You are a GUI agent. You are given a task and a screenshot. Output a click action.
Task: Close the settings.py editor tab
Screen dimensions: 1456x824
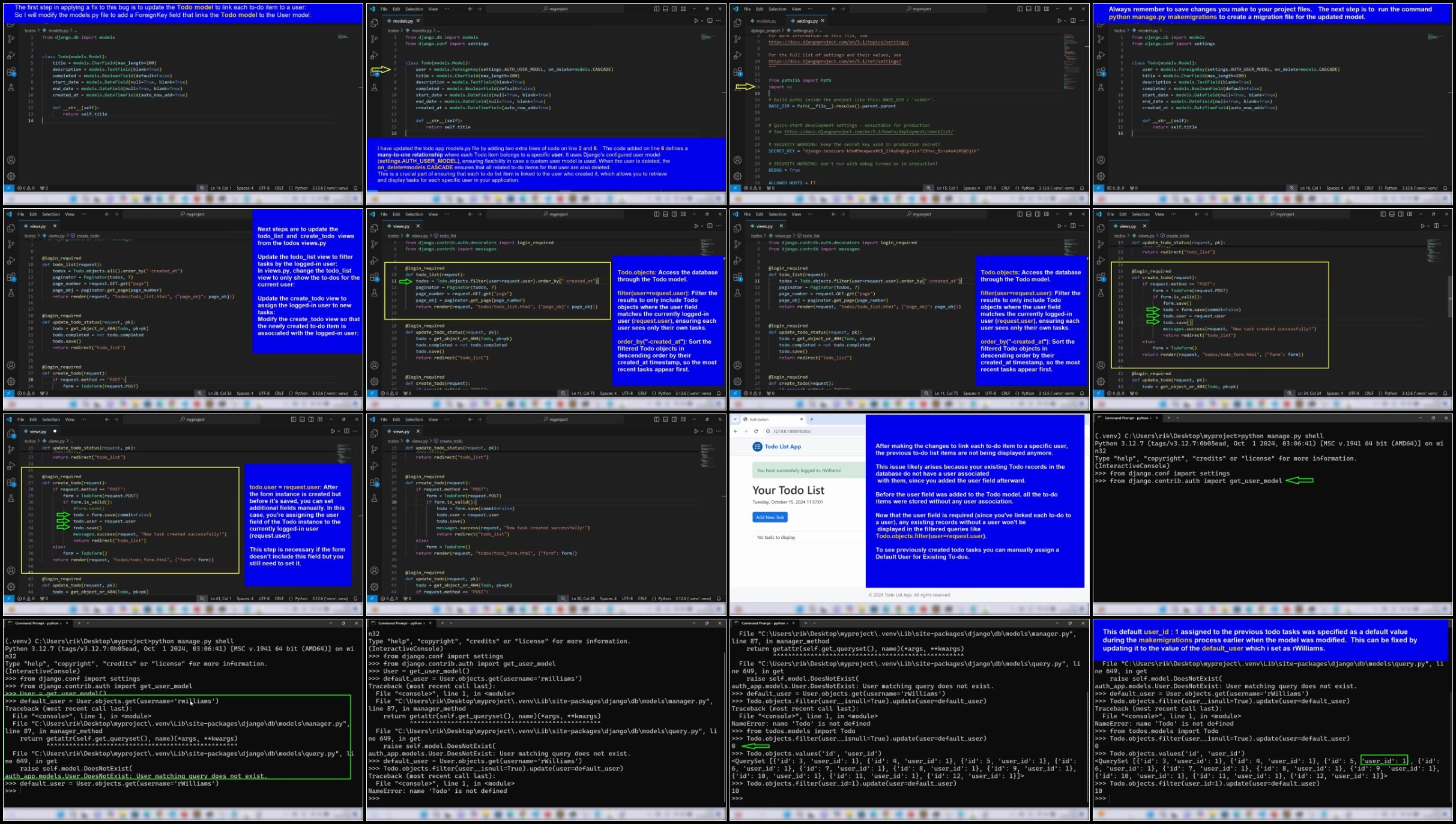[x=823, y=21]
